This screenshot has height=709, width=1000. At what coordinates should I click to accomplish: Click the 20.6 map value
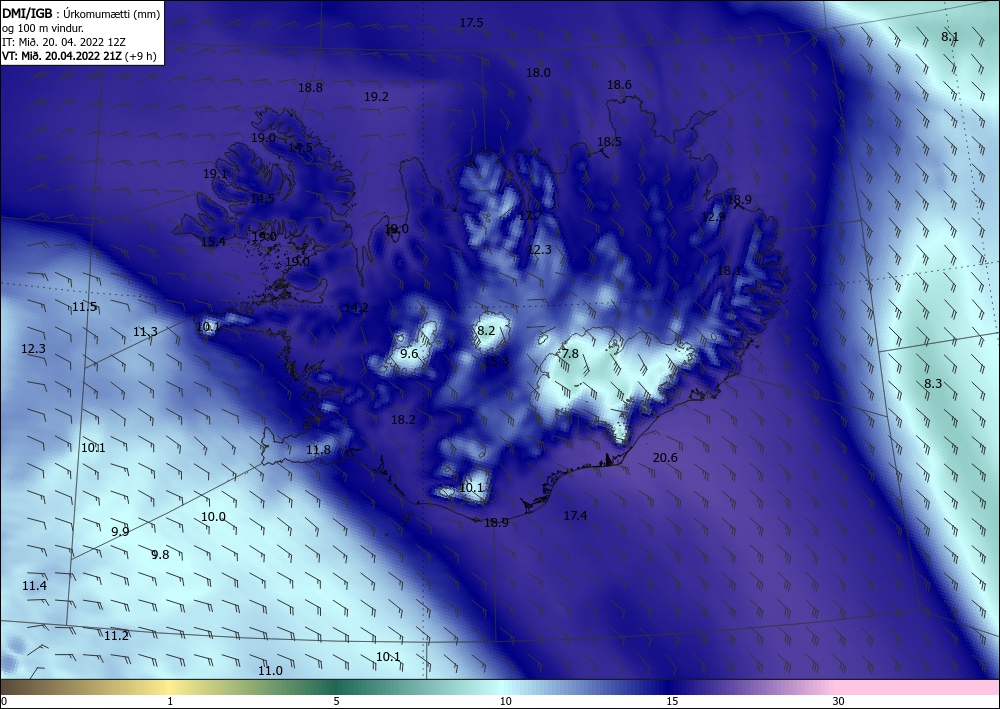click(665, 458)
